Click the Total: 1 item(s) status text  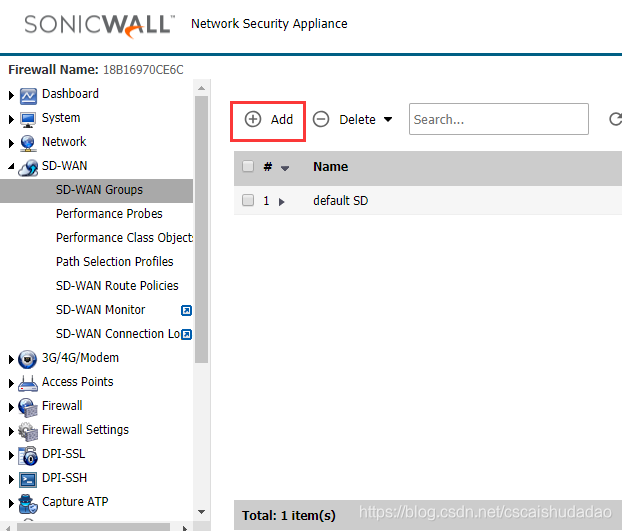(x=289, y=515)
